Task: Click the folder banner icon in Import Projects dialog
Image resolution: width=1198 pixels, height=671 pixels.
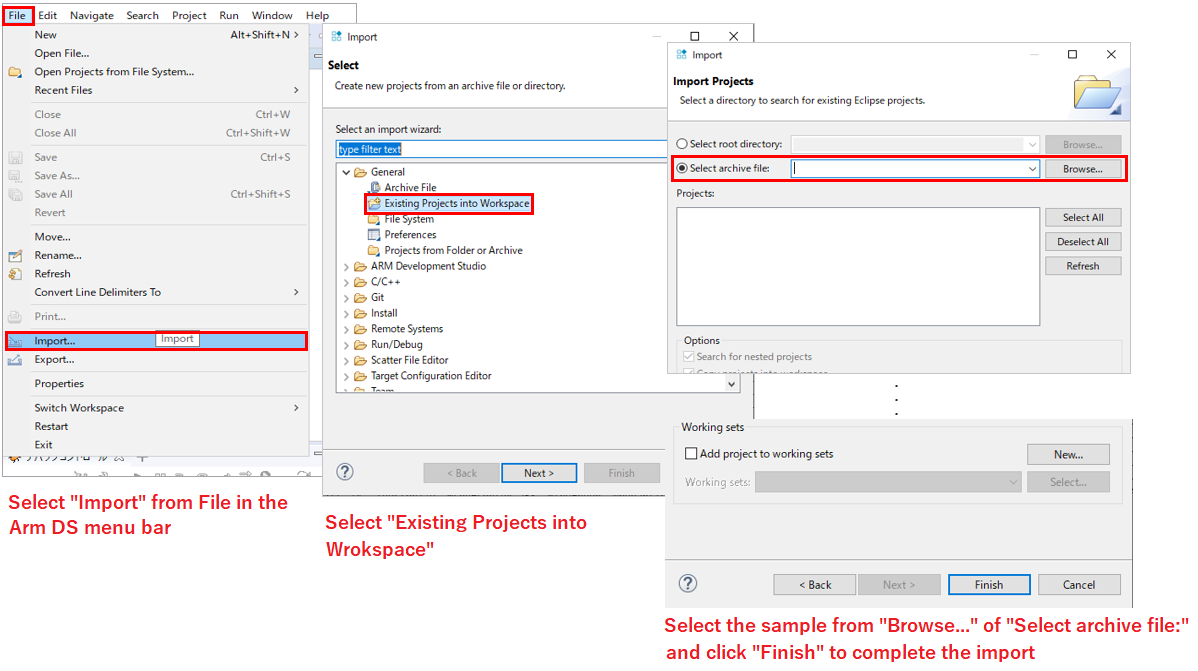Action: [1097, 91]
